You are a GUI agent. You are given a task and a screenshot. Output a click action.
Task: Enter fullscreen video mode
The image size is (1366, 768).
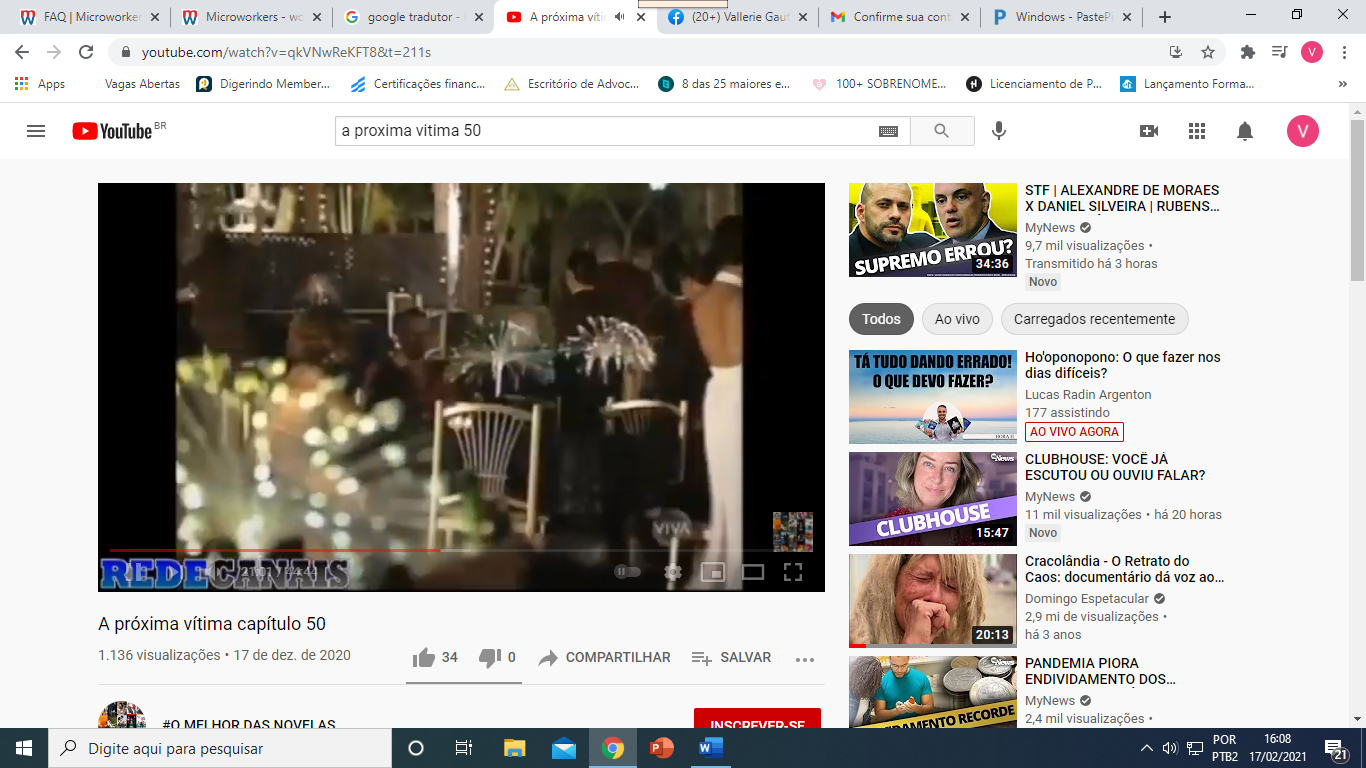[793, 572]
